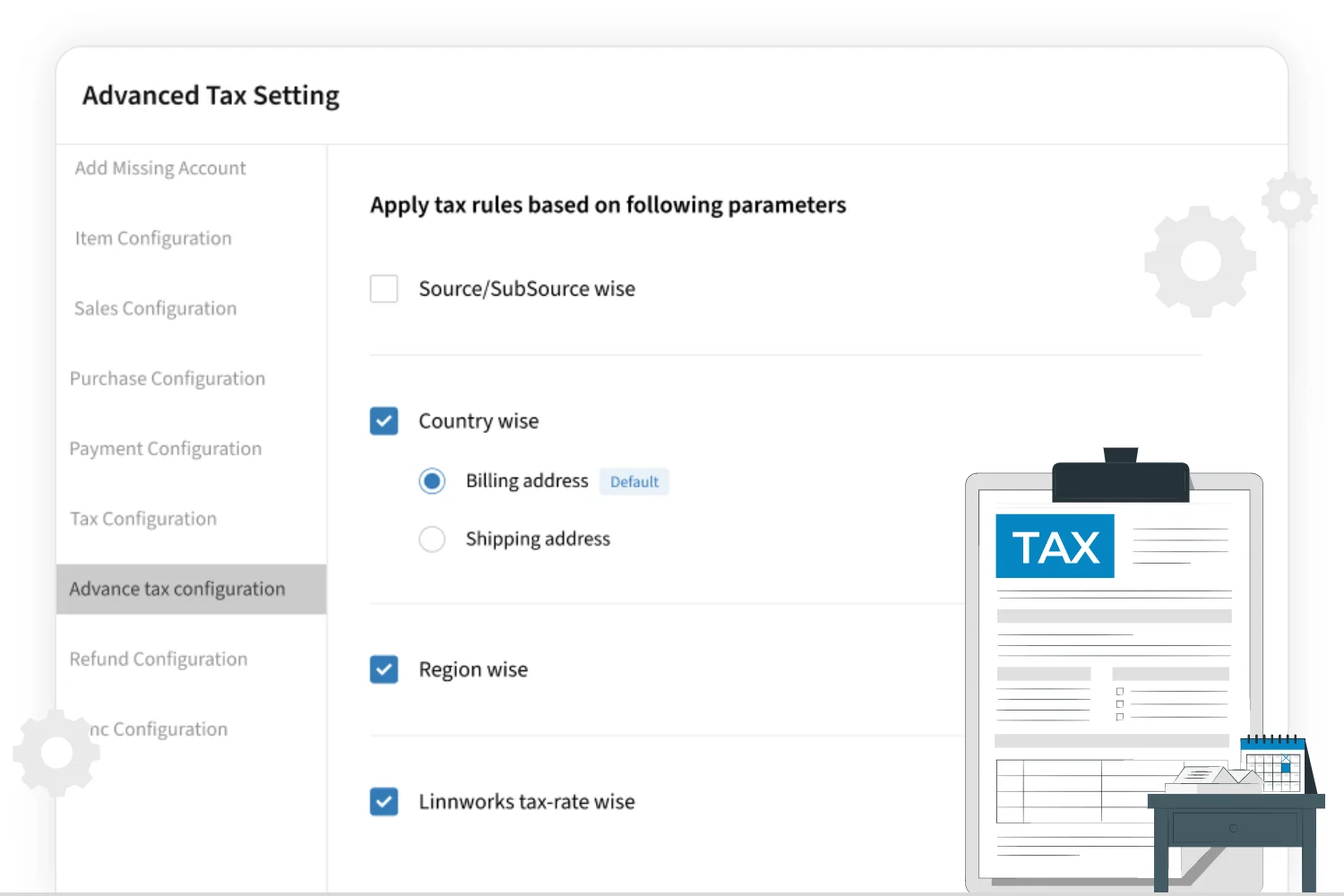Click the gear icon at bottom left
Viewport: 1344px width, 896px height.
click(x=56, y=753)
